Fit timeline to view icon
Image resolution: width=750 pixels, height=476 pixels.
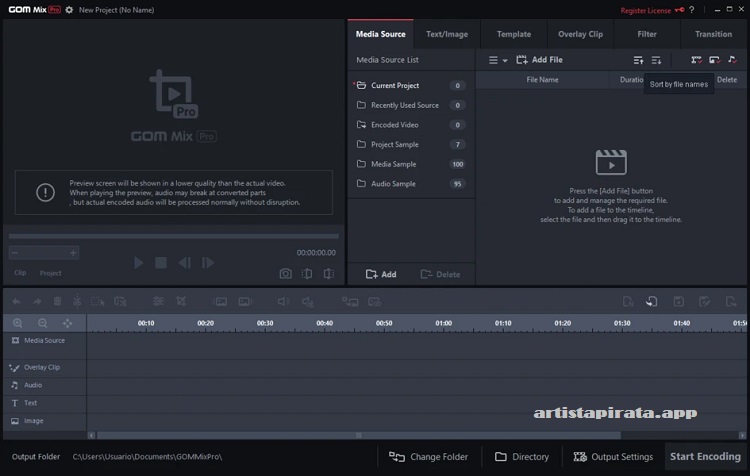[x=67, y=323]
